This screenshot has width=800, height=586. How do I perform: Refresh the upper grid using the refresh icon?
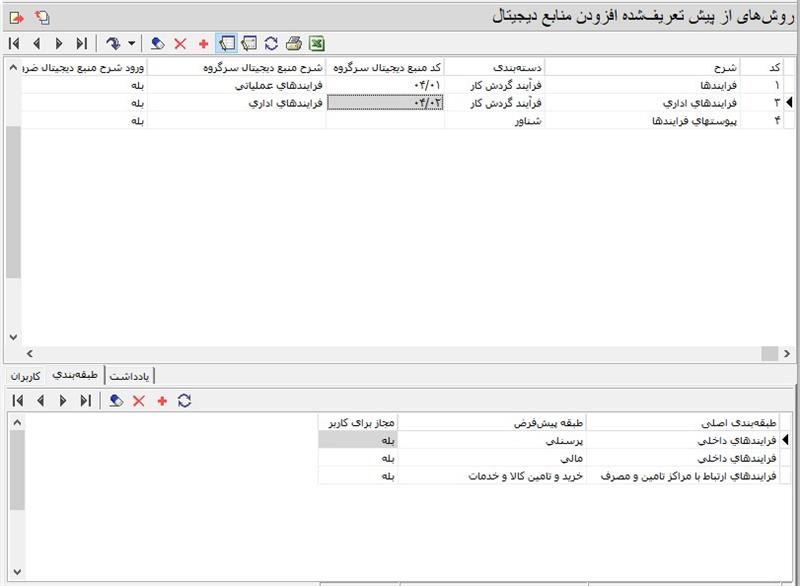click(271, 43)
